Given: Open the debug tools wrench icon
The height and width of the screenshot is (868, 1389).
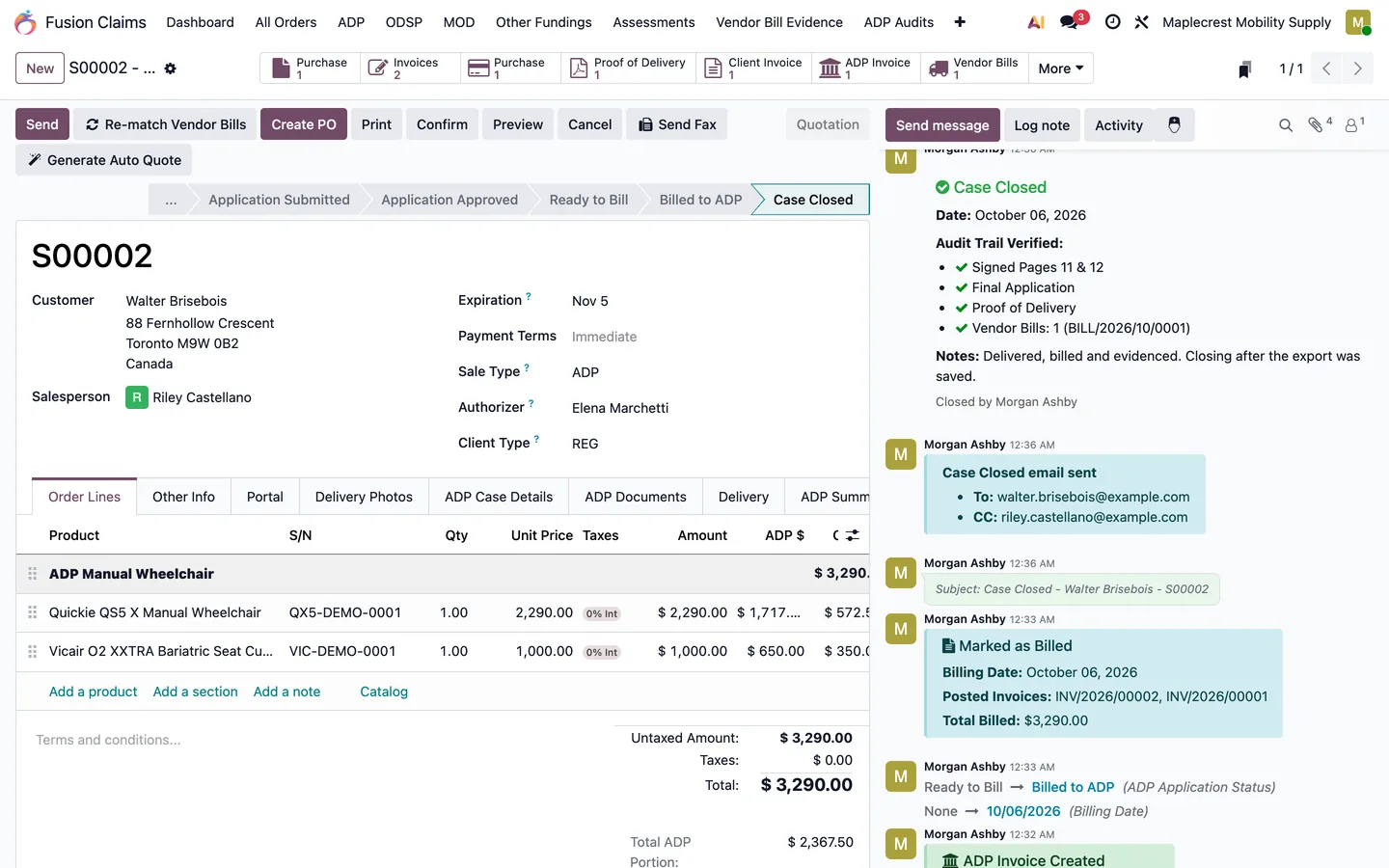Looking at the screenshot, I should tap(1141, 22).
